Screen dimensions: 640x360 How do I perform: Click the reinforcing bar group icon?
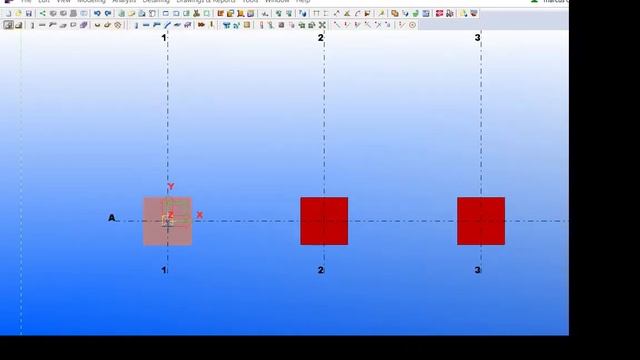point(107,25)
